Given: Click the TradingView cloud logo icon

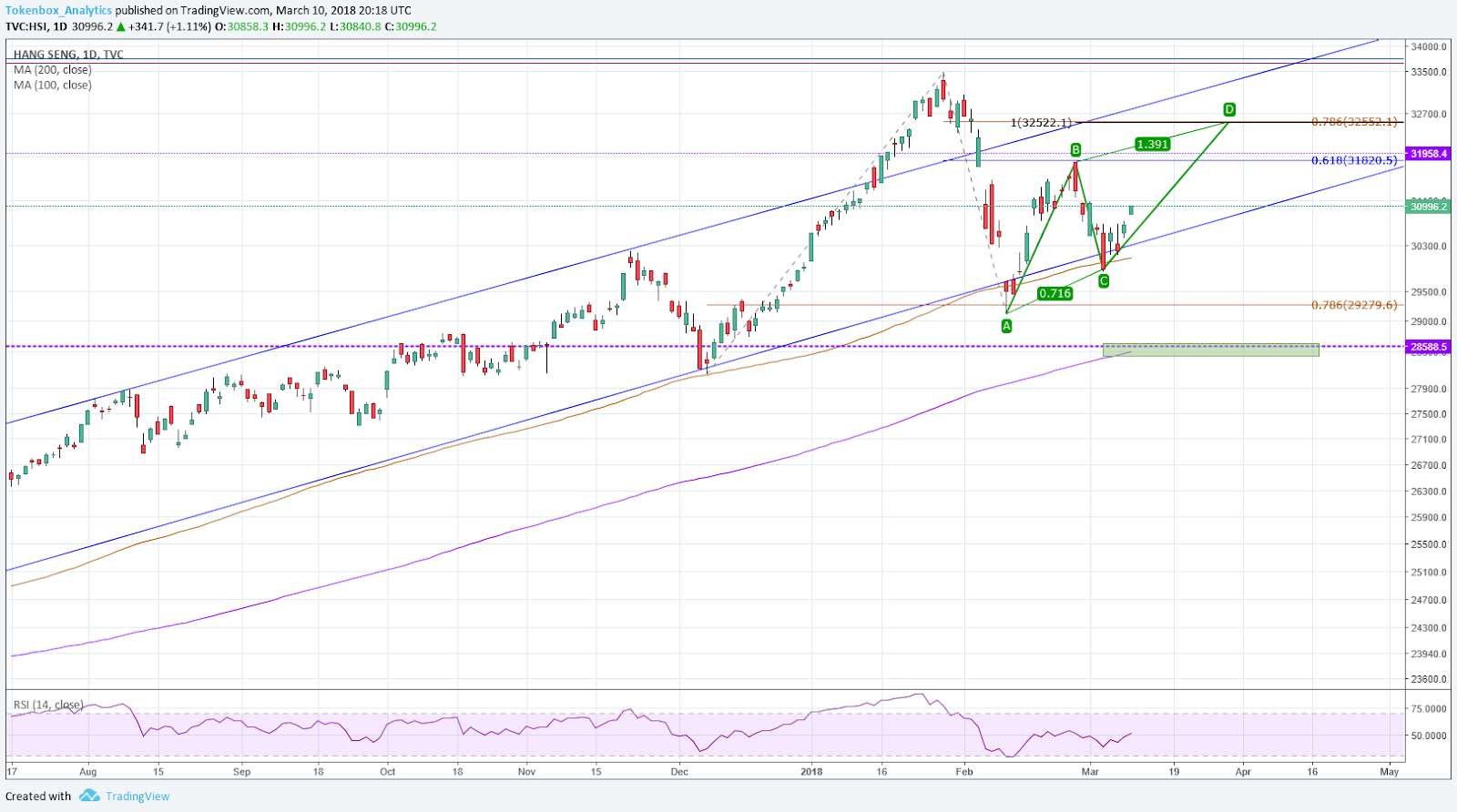Looking at the screenshot, I should coord(88,796).
